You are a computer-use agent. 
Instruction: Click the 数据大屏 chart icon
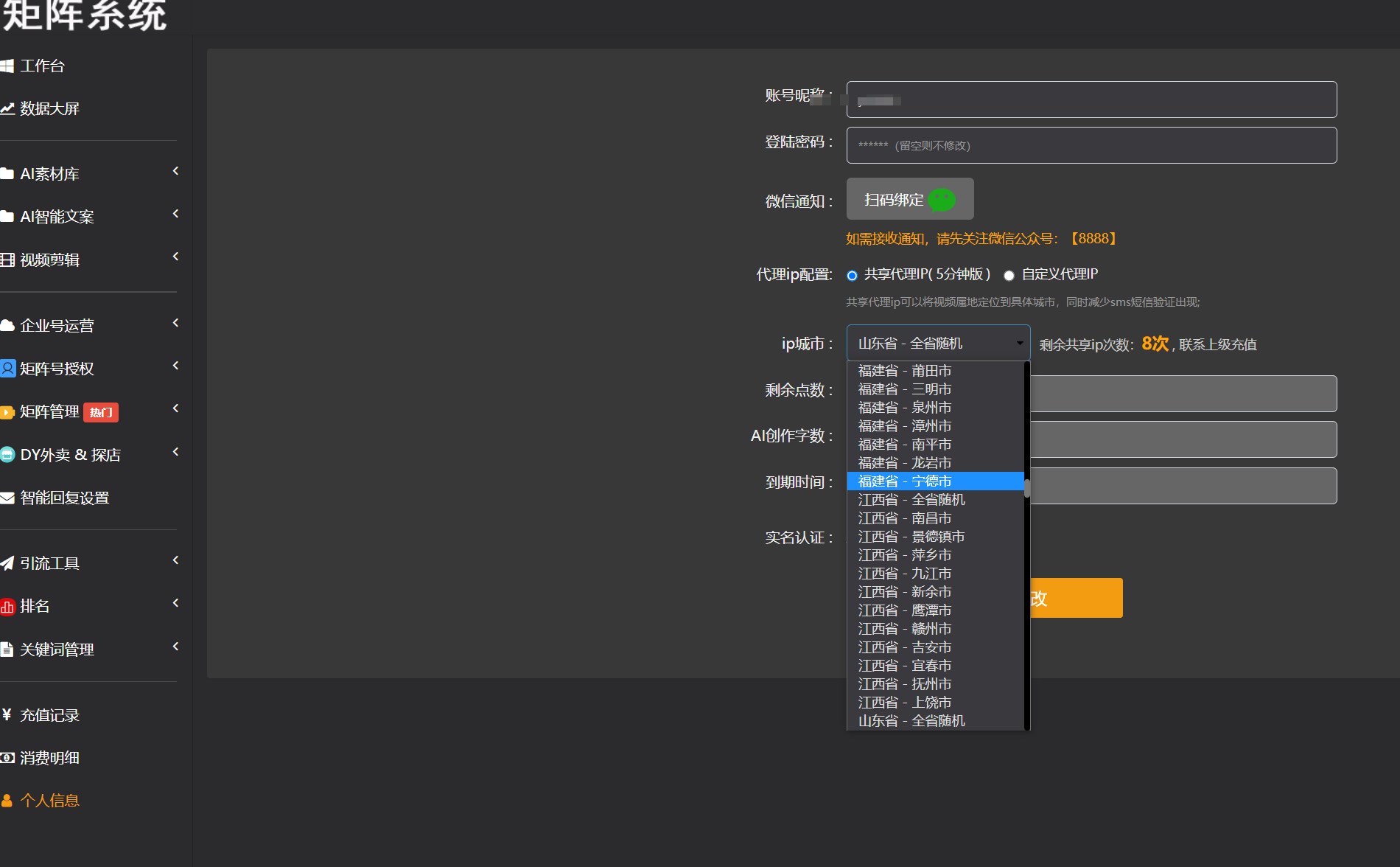coord(7,108)
